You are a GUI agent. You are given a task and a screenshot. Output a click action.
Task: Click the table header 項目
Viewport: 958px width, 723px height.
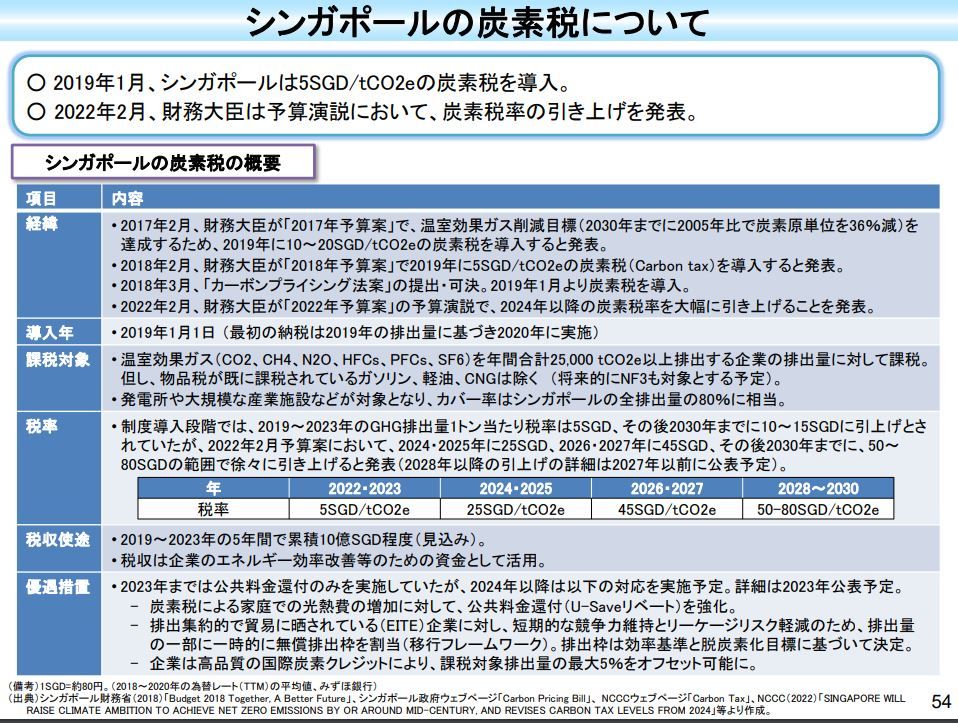point(41,198)
